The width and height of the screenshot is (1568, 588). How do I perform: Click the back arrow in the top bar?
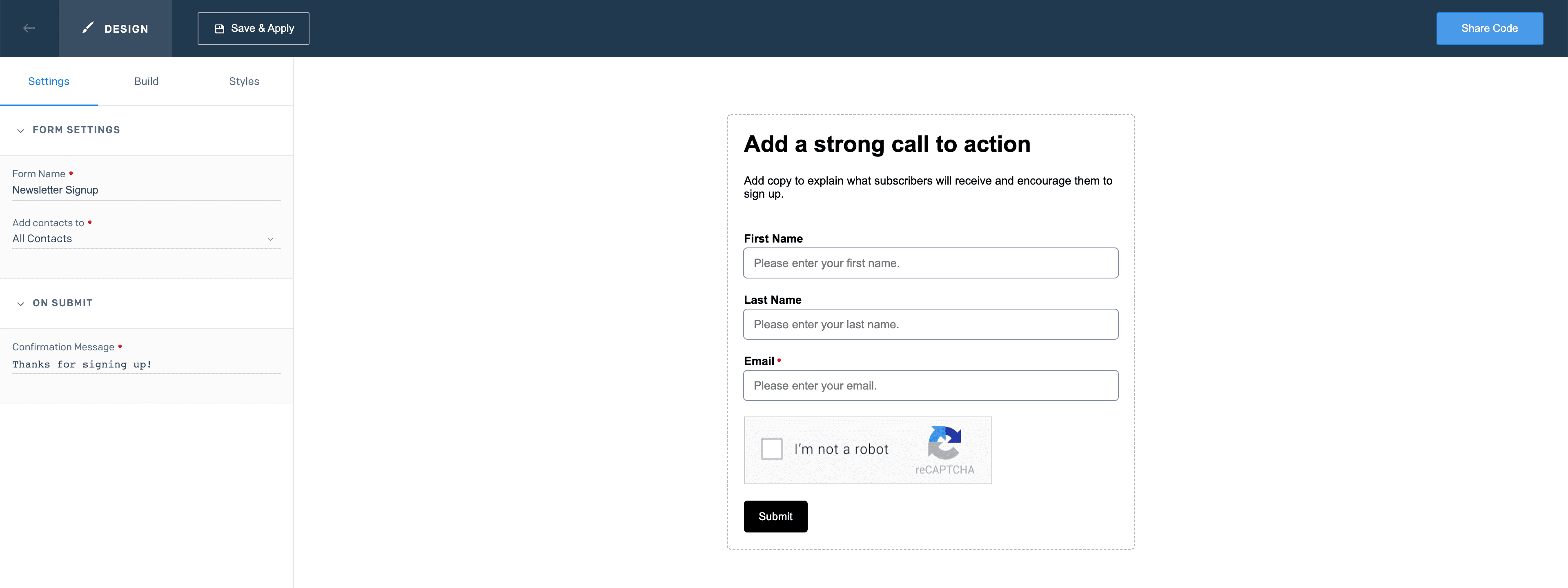click(x=29, y=28)
